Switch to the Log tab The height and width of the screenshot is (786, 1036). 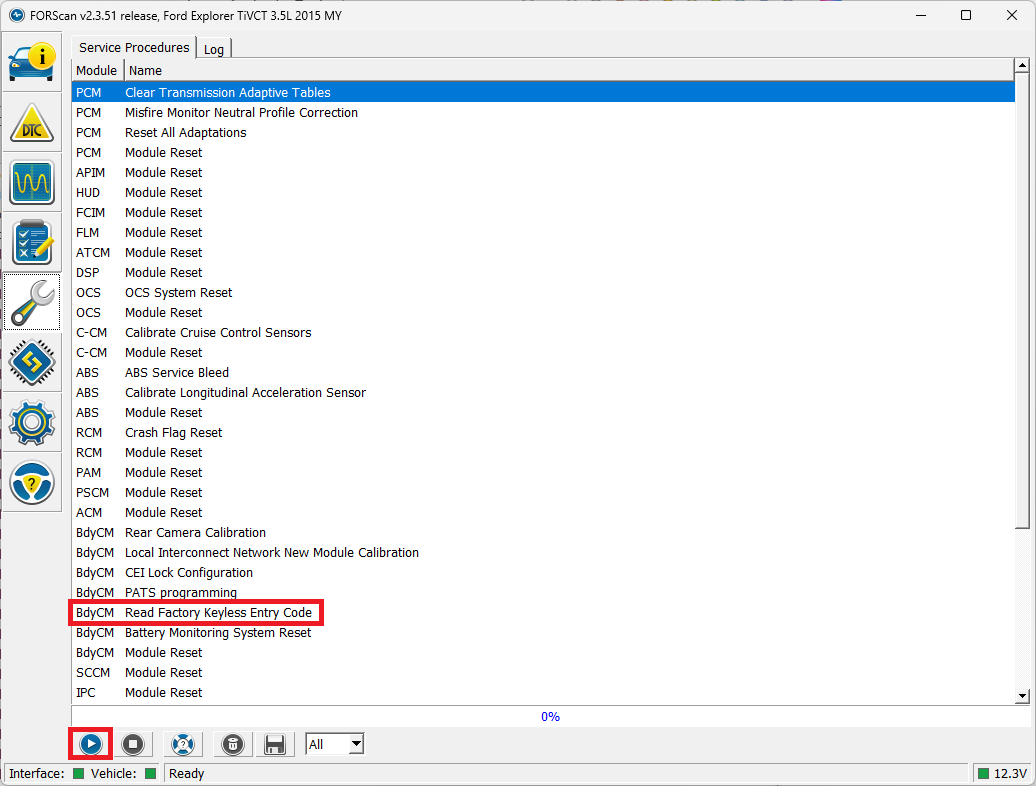coord(213,49)
